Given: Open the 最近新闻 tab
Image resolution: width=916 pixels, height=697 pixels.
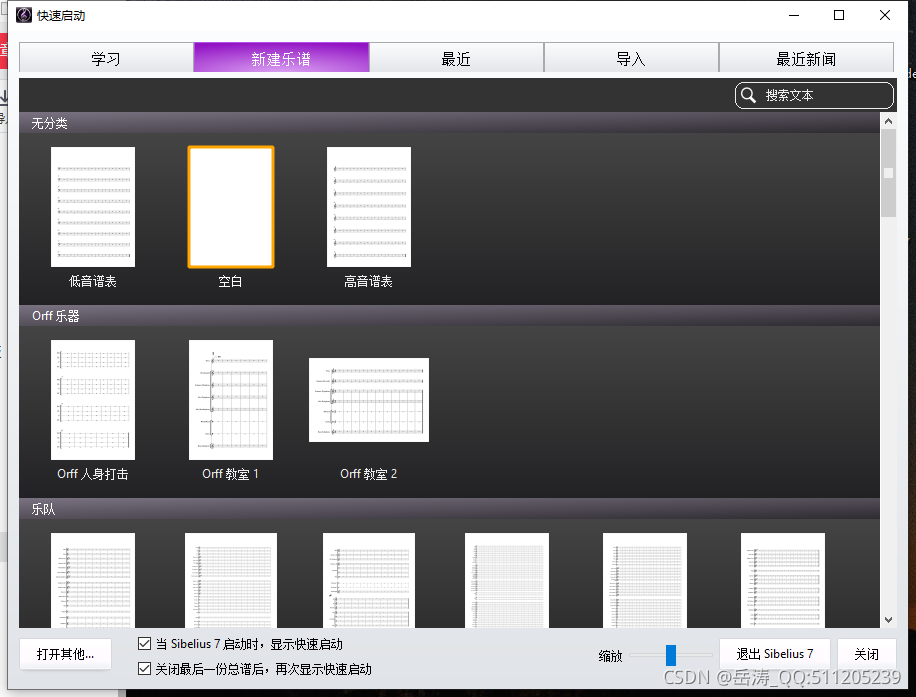Looking at the screenshot, I should point(806,58).
